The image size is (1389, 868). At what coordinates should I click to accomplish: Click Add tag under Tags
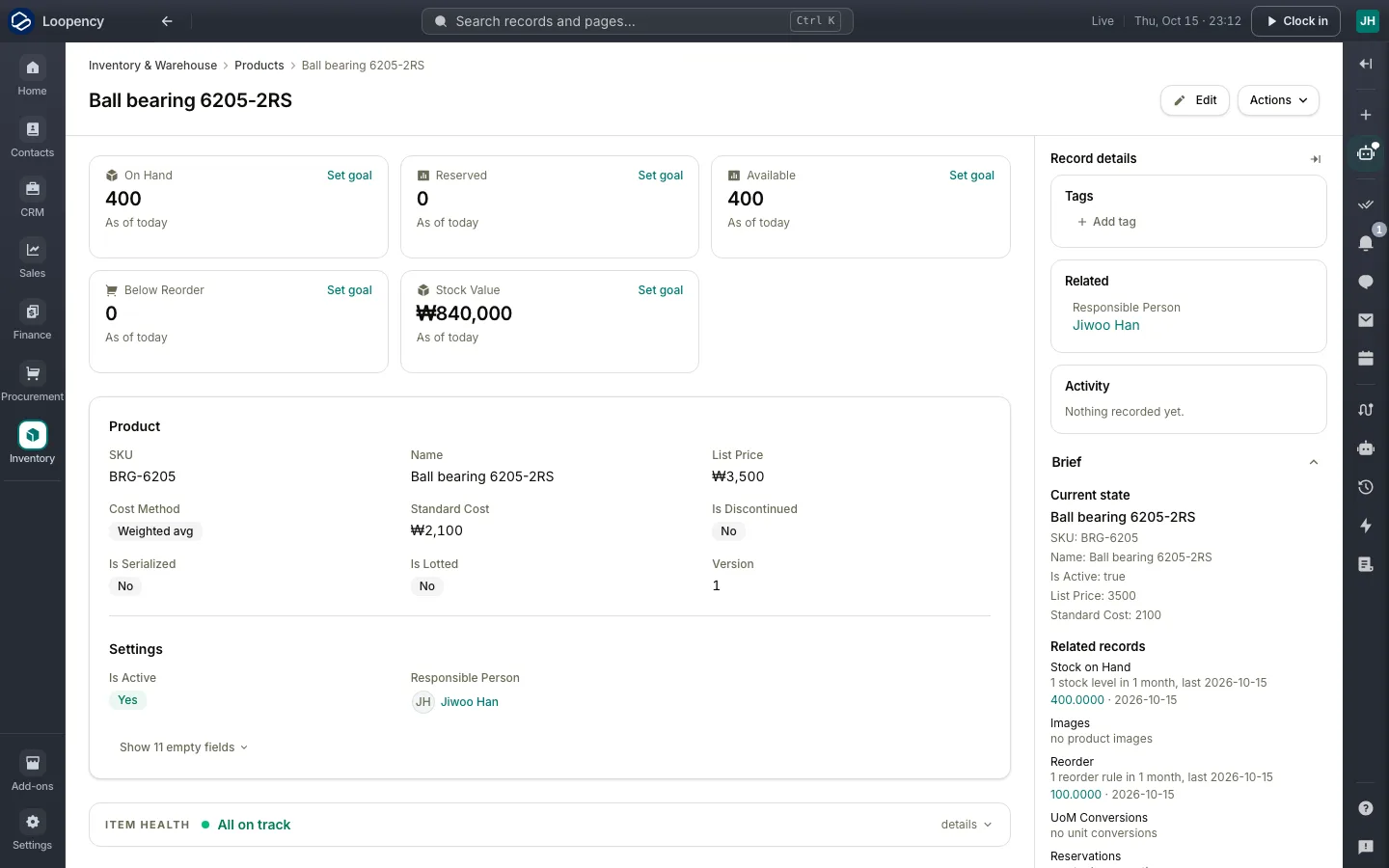point(1106,222)
